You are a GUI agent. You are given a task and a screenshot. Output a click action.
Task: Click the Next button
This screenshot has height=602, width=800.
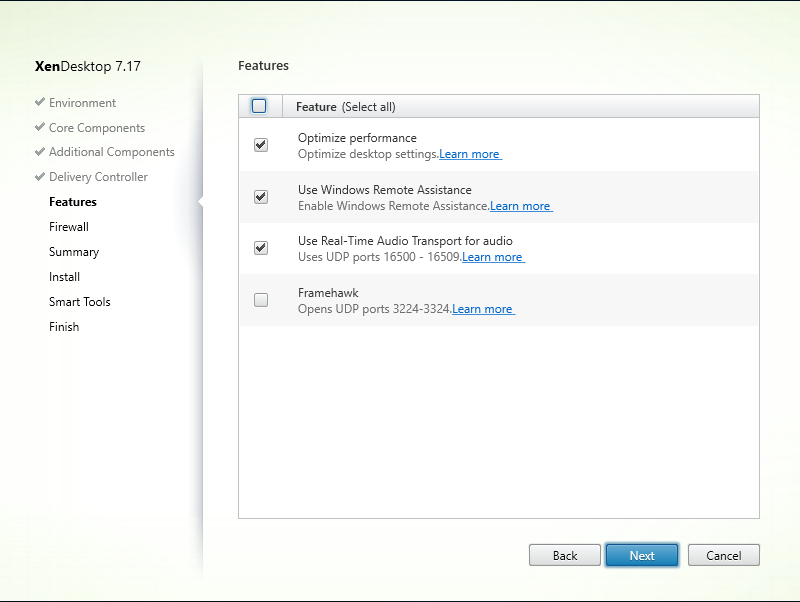(x=642, y=555)
